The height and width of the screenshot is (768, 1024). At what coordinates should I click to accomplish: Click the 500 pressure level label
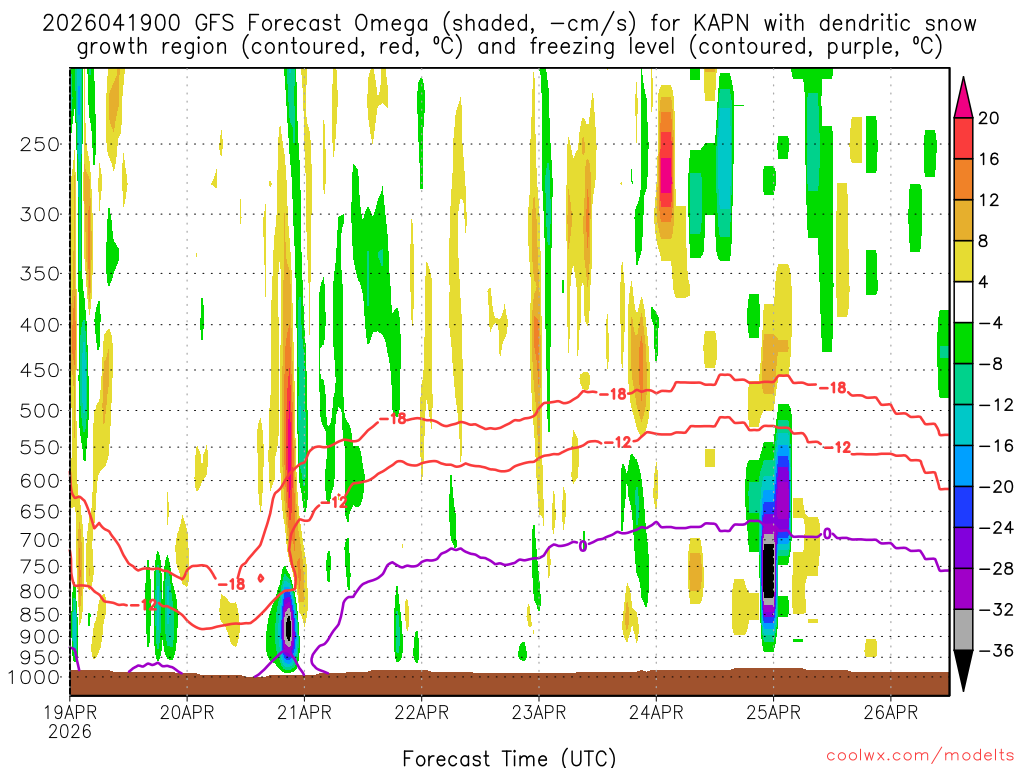pyautogui.click(x=40, y=411)
